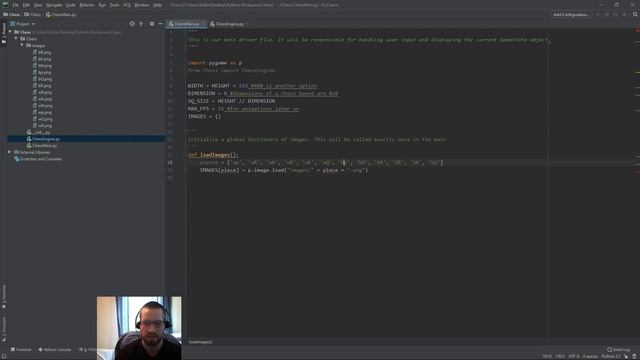Open the Navigate menu

(54, 5)
